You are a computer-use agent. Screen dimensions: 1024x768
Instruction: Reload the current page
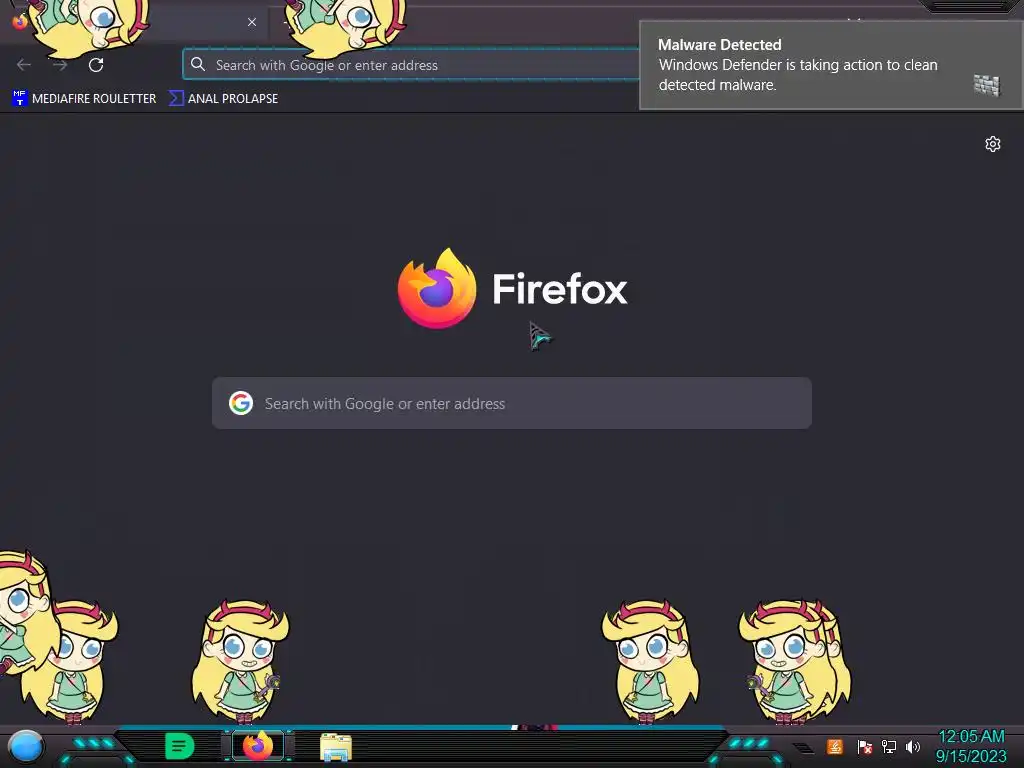pyautogui.click(x=96, y=65)
